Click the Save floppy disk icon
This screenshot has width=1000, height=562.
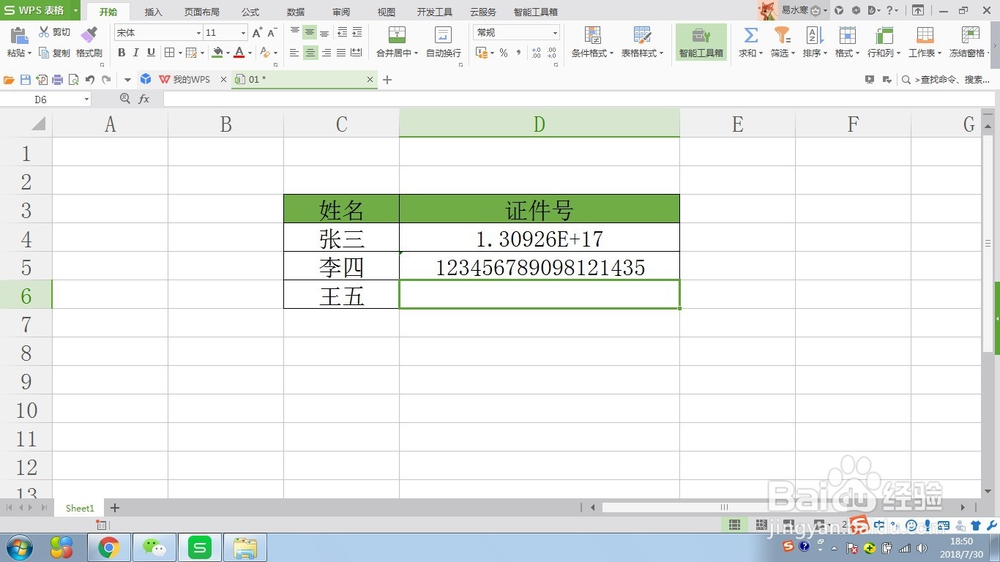click(x=26, y=80)
